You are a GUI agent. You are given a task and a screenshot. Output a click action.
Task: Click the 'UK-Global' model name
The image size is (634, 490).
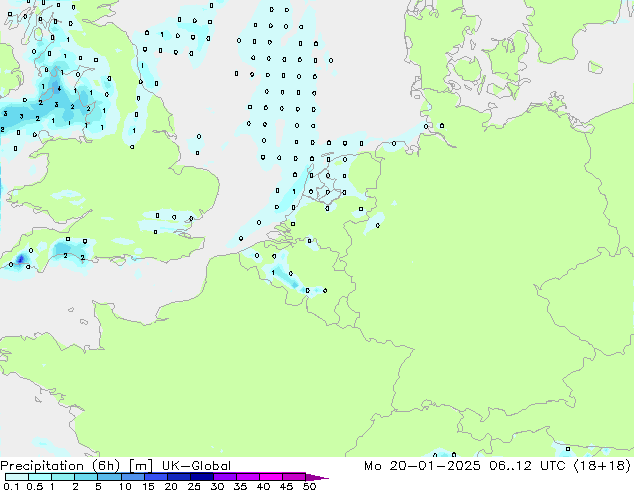pos(196,466)
